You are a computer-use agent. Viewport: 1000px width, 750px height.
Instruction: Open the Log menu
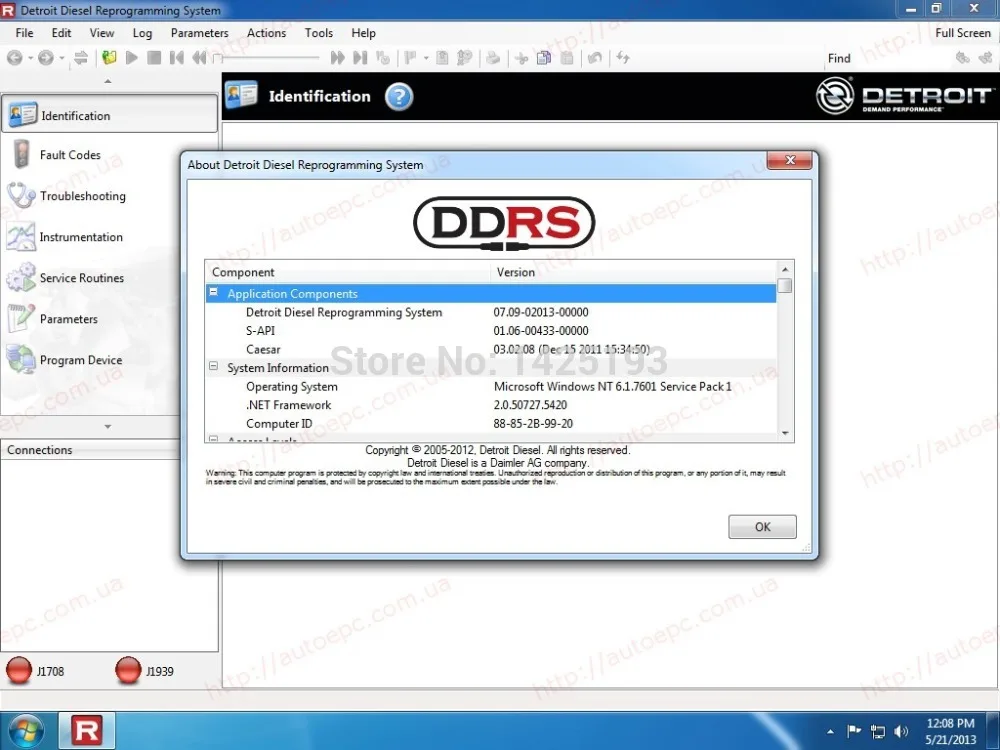pos(142,33)
